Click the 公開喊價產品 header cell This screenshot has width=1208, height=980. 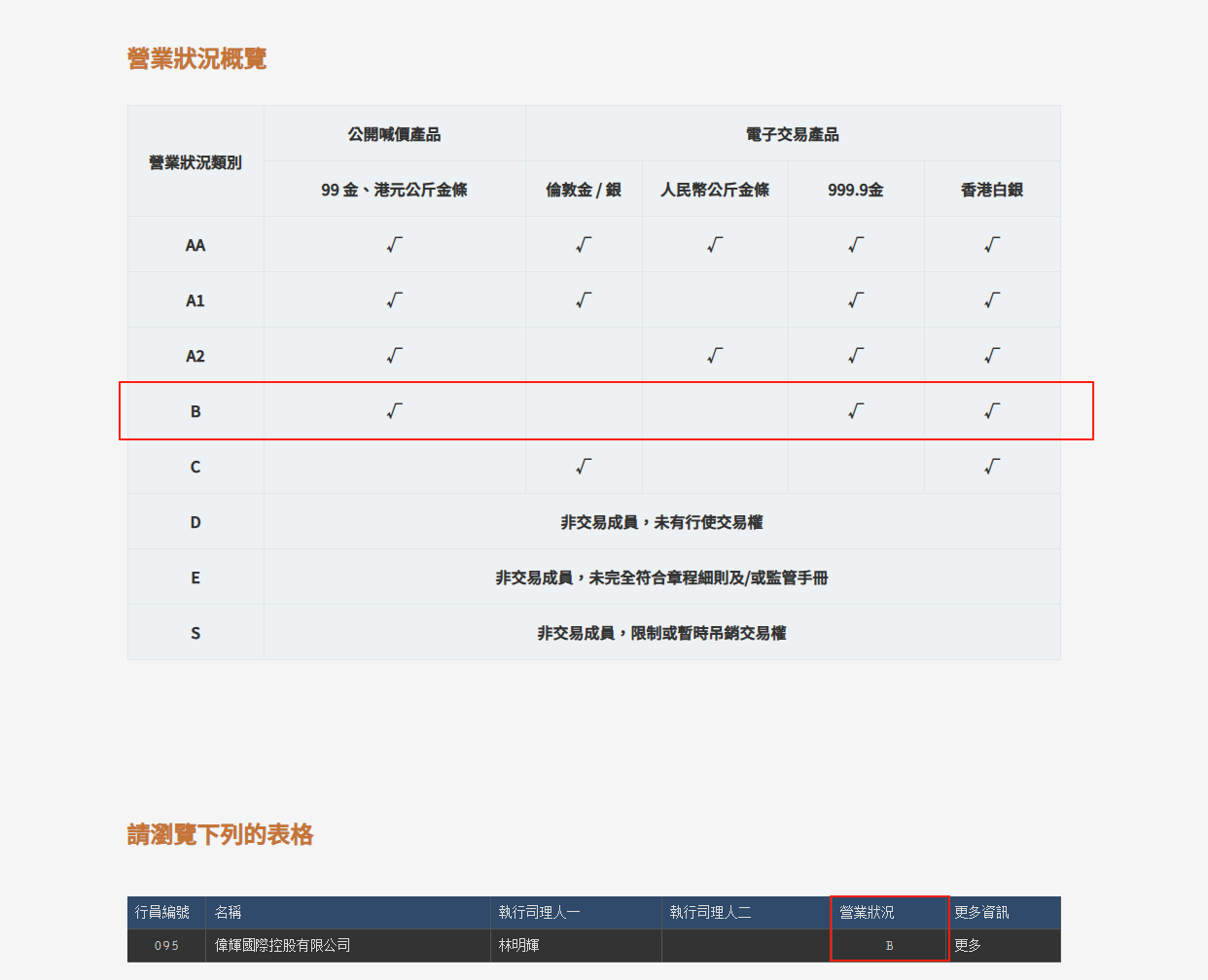tap(394, 134)
